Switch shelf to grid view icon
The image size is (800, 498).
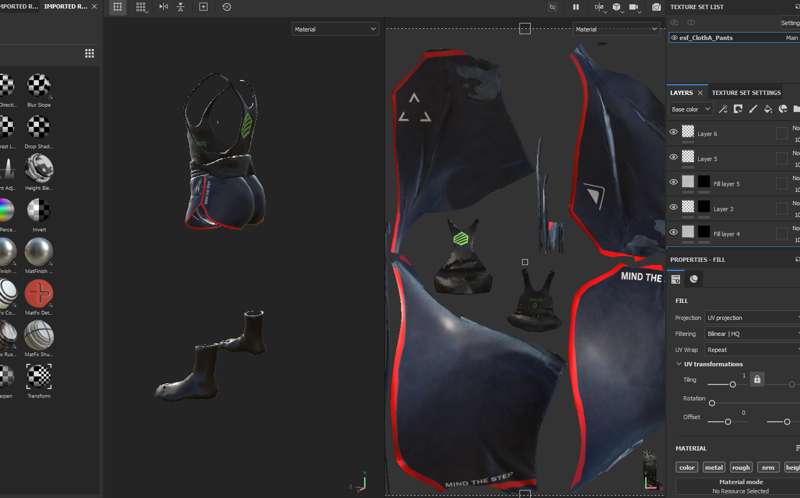89,53
